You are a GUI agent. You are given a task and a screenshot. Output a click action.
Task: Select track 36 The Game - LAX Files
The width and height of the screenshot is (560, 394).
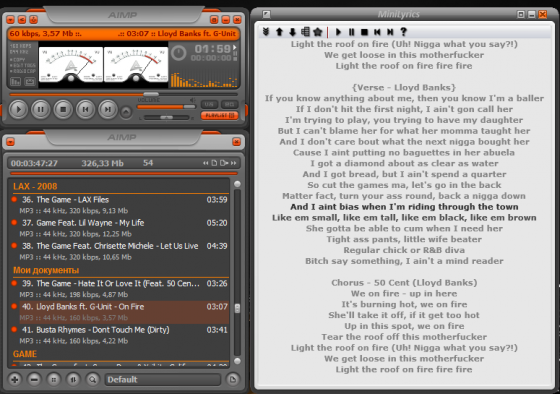(x=120, y=205)
